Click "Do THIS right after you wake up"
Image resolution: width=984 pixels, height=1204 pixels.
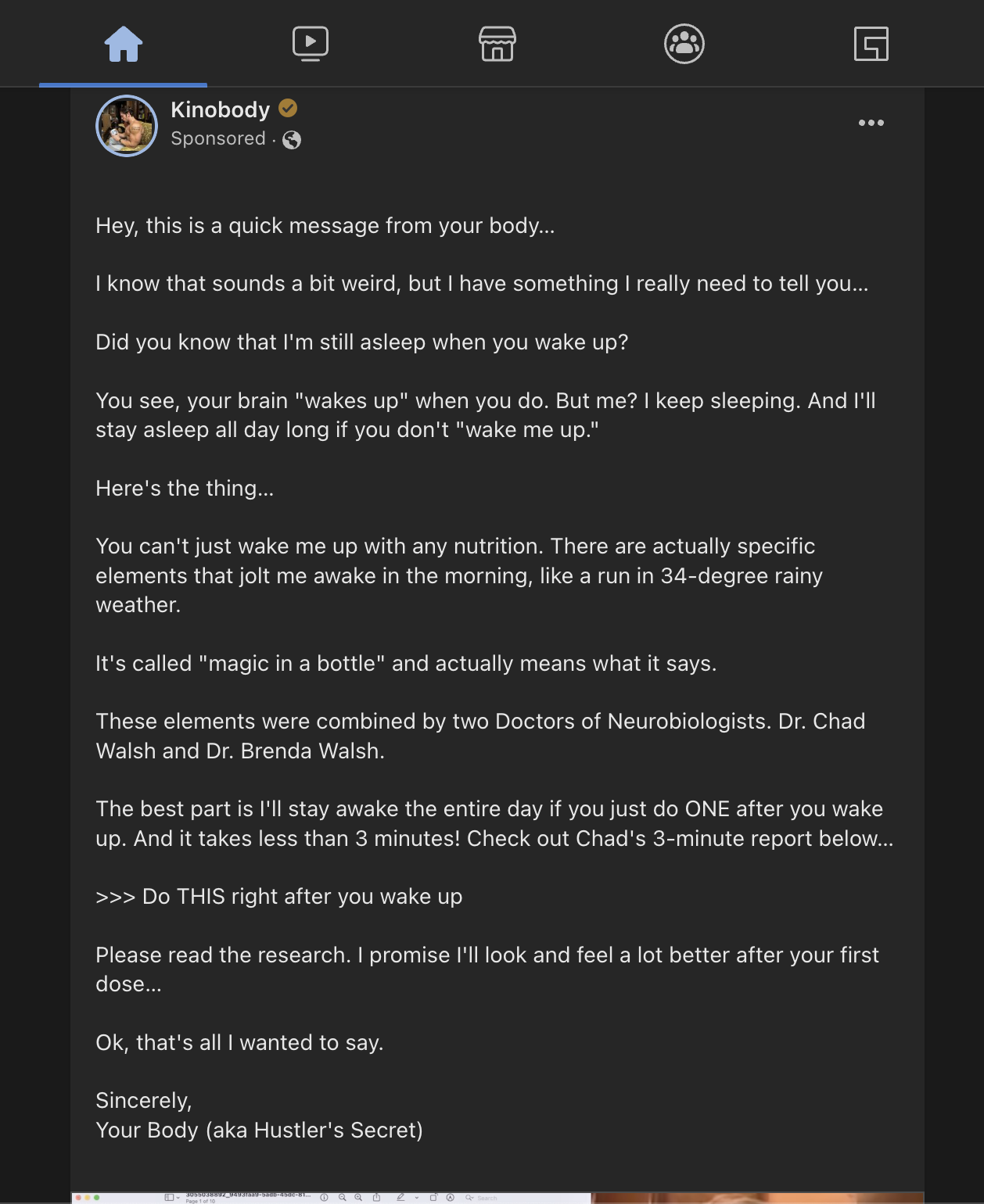point(302,897)
